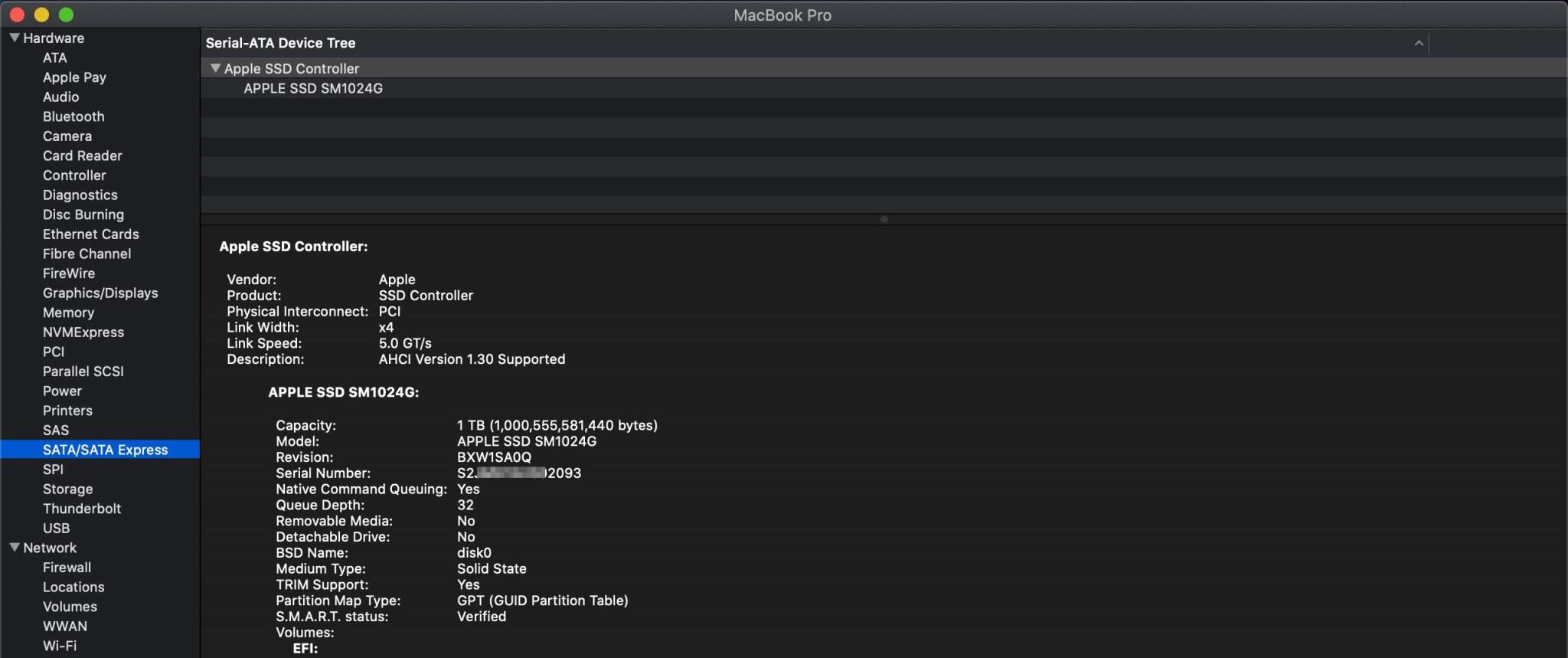The height and width of the screenshot is (658, 1568).
Task: Click the sort chevron in the column header
Action: coord(1418,43)
